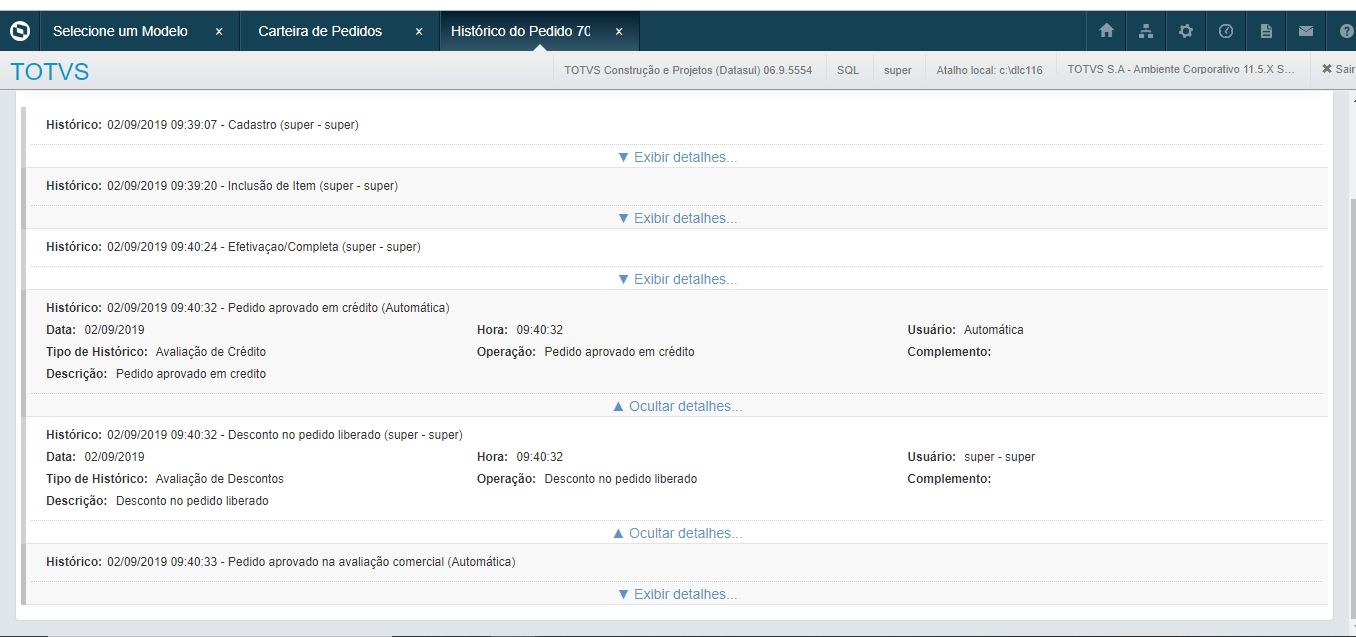
Task: Open the help question mark icon
Action: pyautogui.click(x=1346, y=31)
